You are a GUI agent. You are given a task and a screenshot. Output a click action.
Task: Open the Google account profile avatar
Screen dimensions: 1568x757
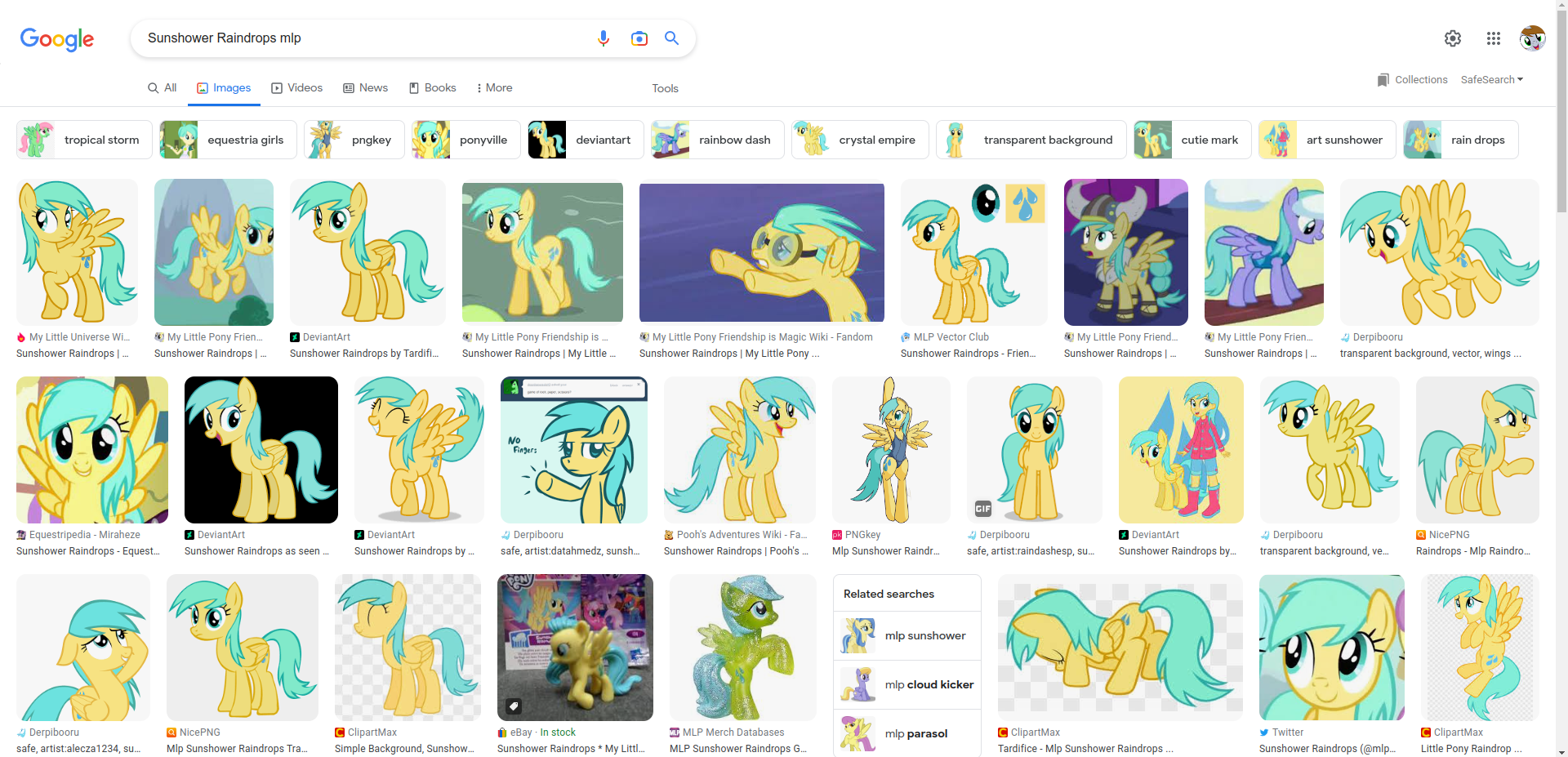click(x=1532, y=38)
